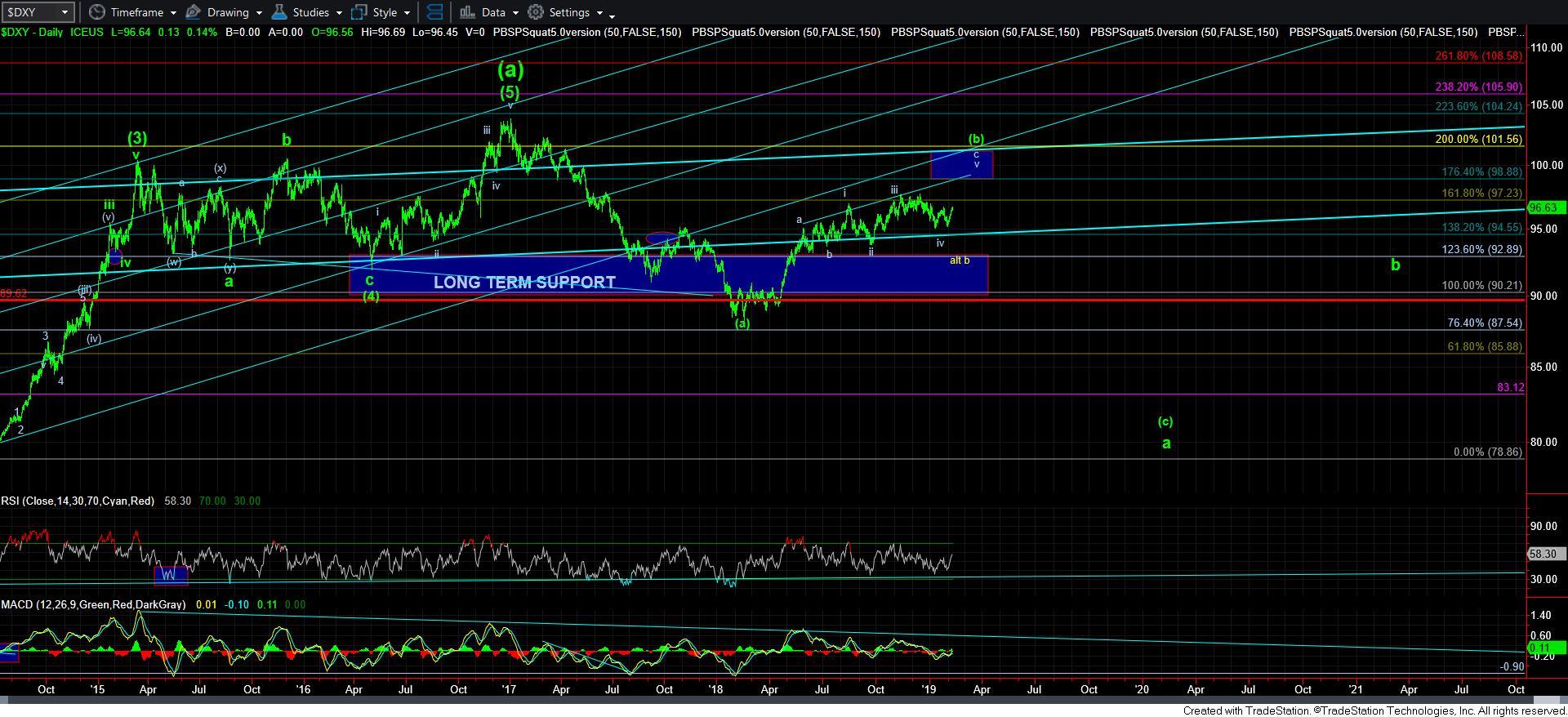Click the MACD value tag 0.11
This screenshot has height=717, width=1568.
pos(1547,648)
